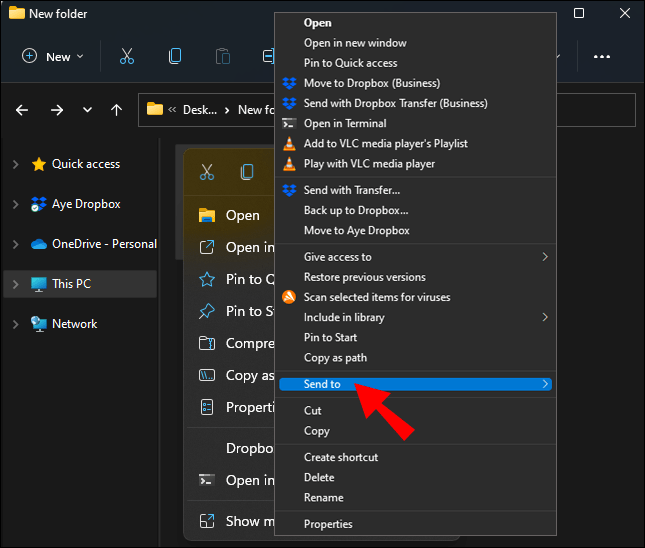This screenshot has width=645, height=548.
Task: Click the Cut scissors icon in toolbar
Action: pyautogui.click(x=127, y=57)
